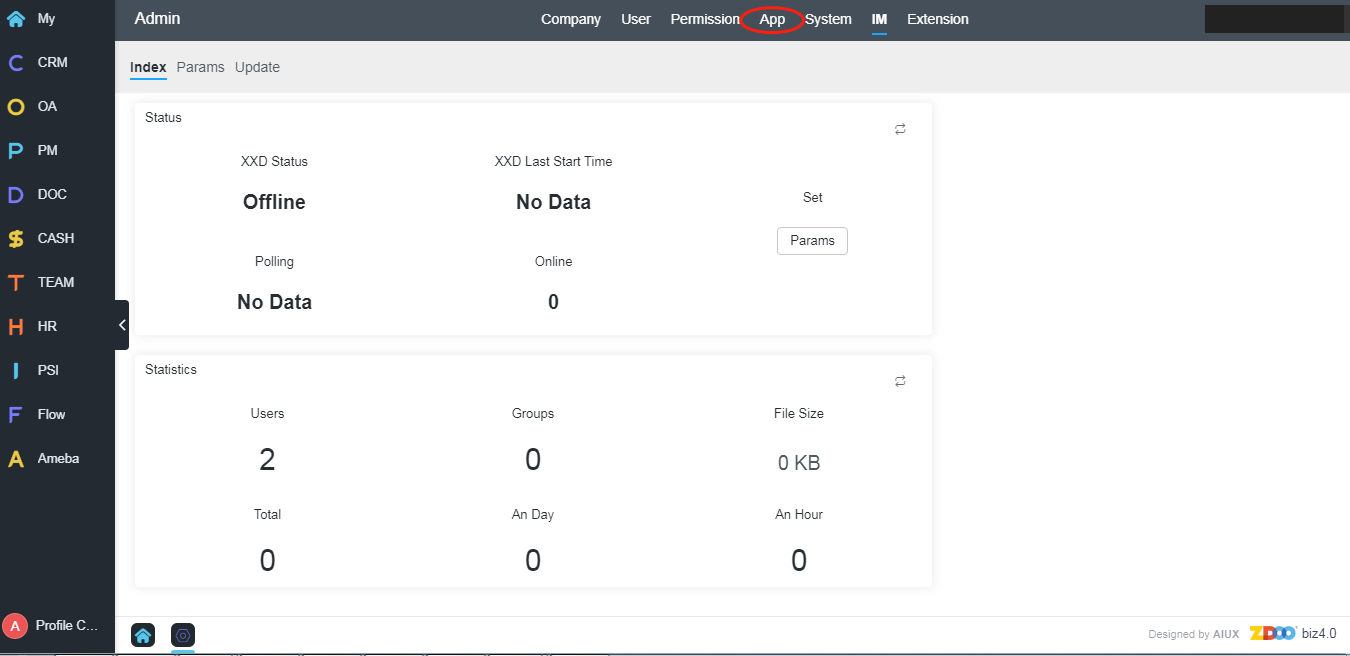The image size is (1350, 656).
Task: Click the An Hour label
Action: (x=799, y=514)
